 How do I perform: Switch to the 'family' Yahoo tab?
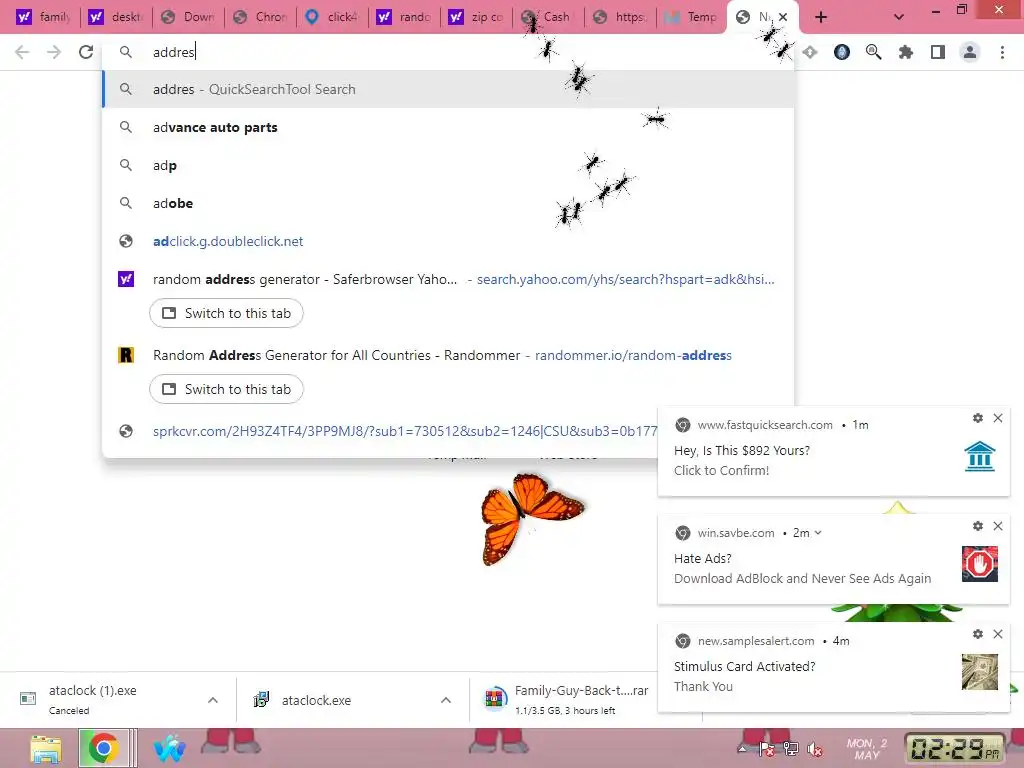tap(43, 17)
